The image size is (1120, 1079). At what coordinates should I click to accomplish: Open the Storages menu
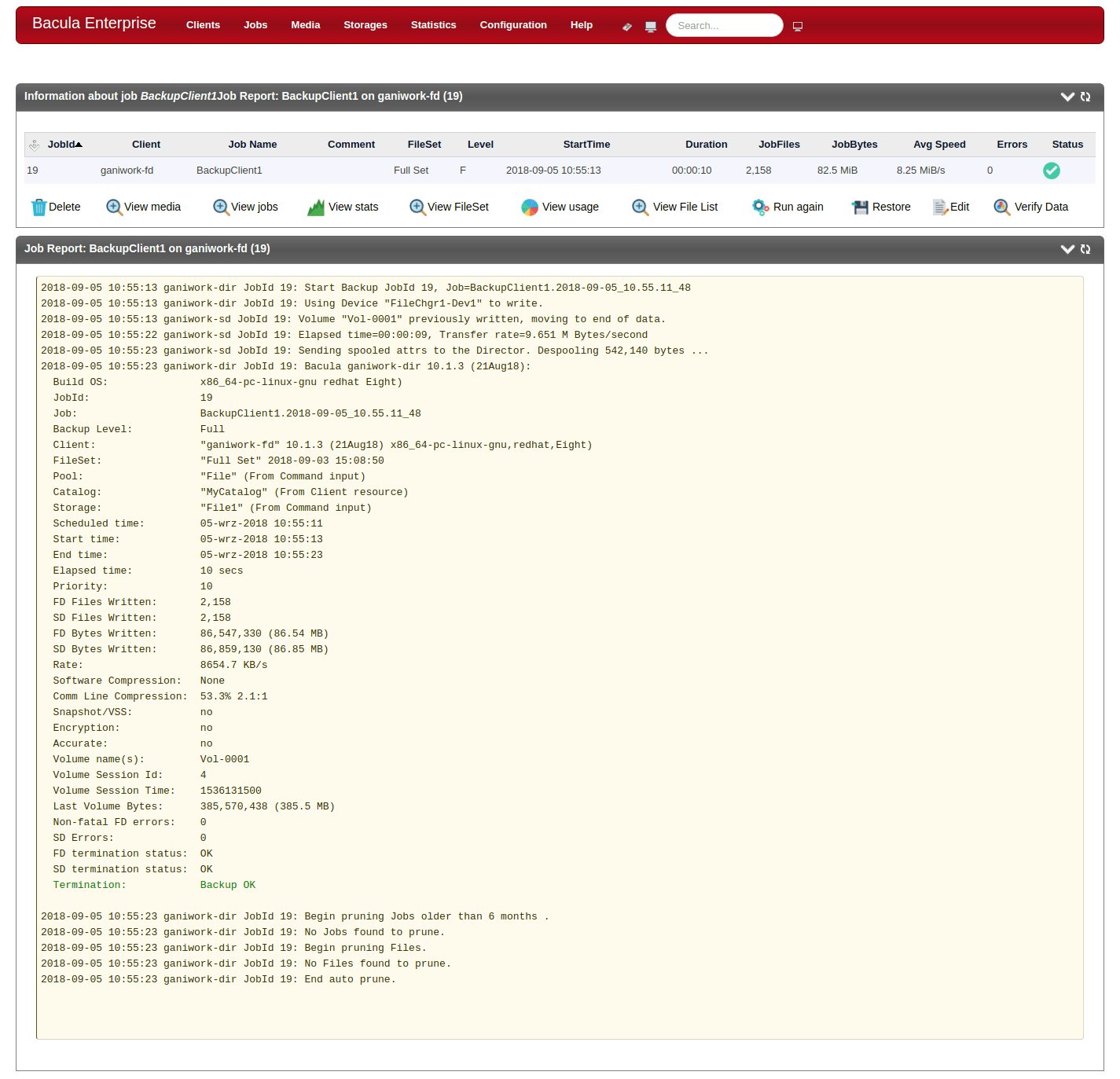click(x=365, y=25)
